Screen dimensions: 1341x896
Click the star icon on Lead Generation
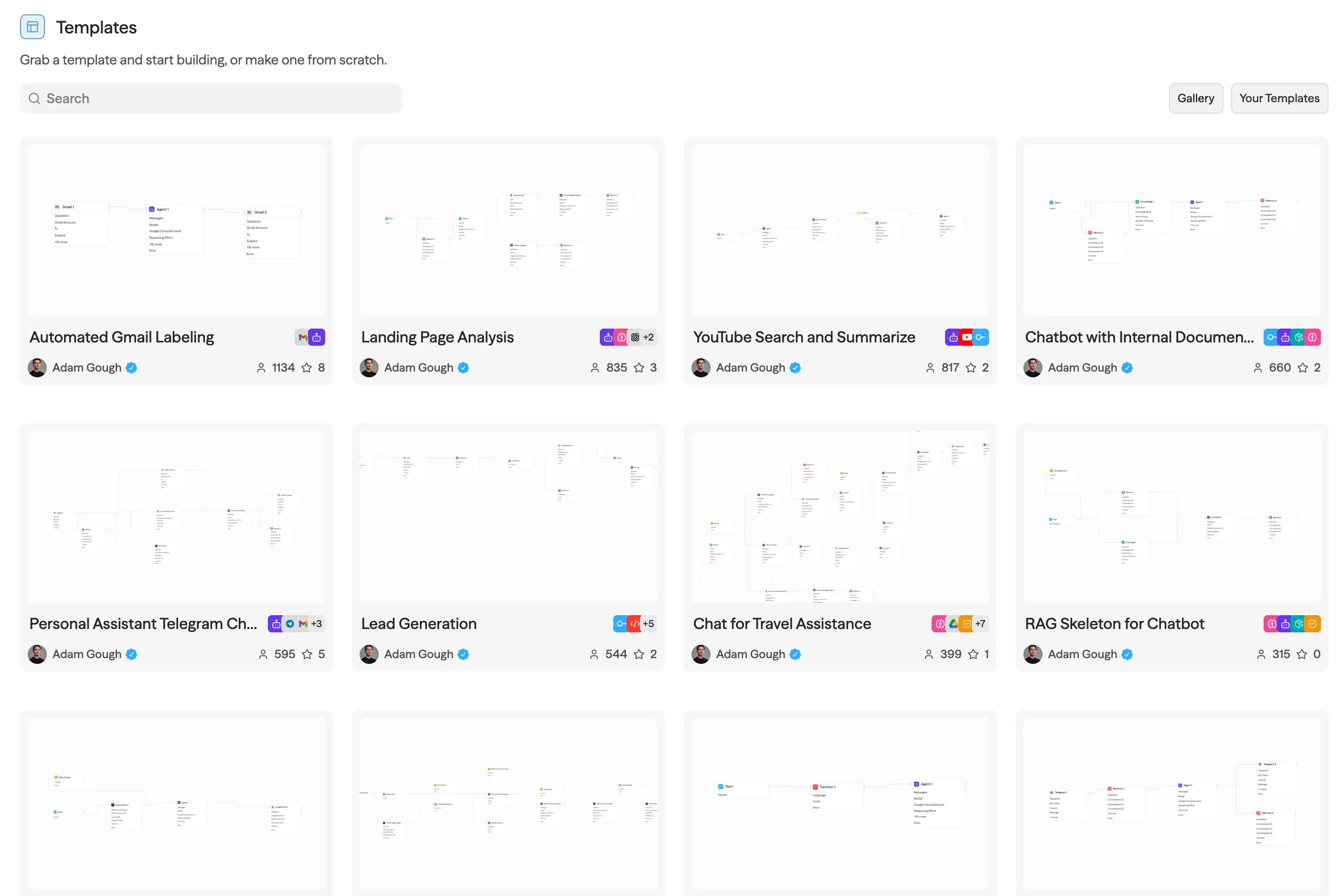pos(639,654)
